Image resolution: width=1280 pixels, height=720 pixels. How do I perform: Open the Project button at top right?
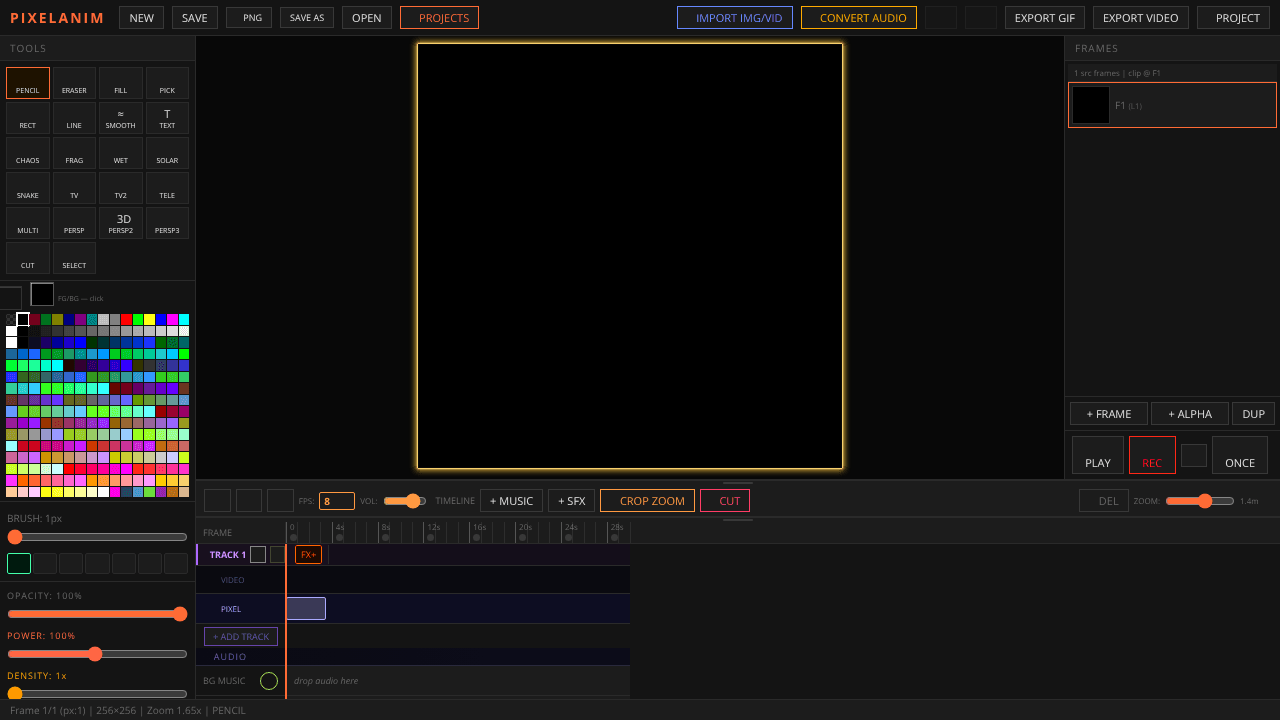[1233, 17]
